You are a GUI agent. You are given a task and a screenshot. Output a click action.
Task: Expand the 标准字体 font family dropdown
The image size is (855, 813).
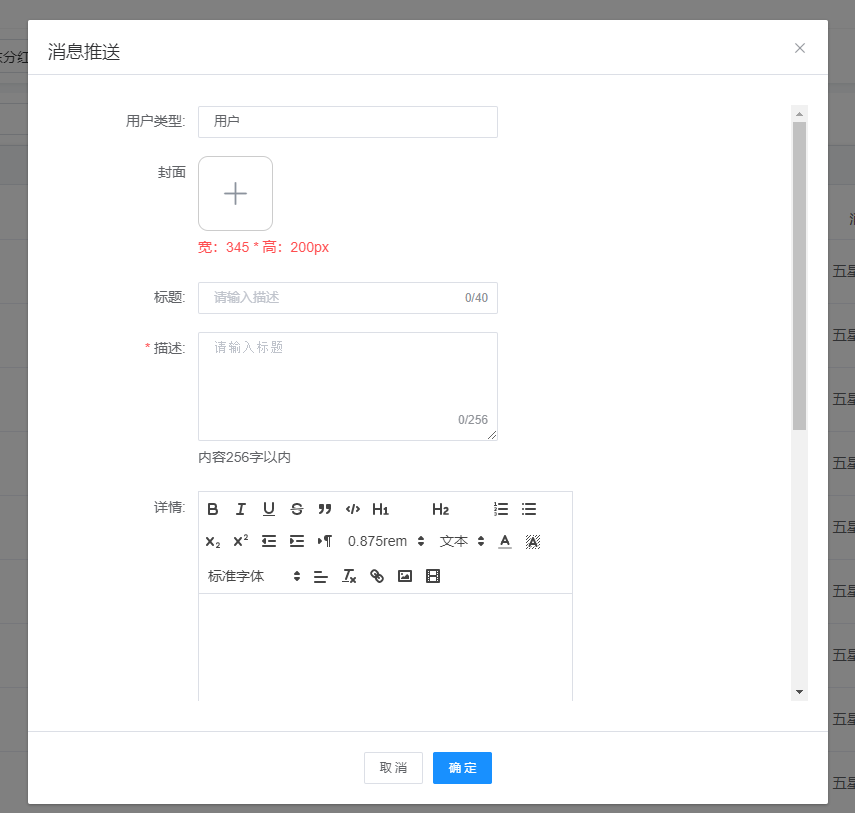click(254, 576)
